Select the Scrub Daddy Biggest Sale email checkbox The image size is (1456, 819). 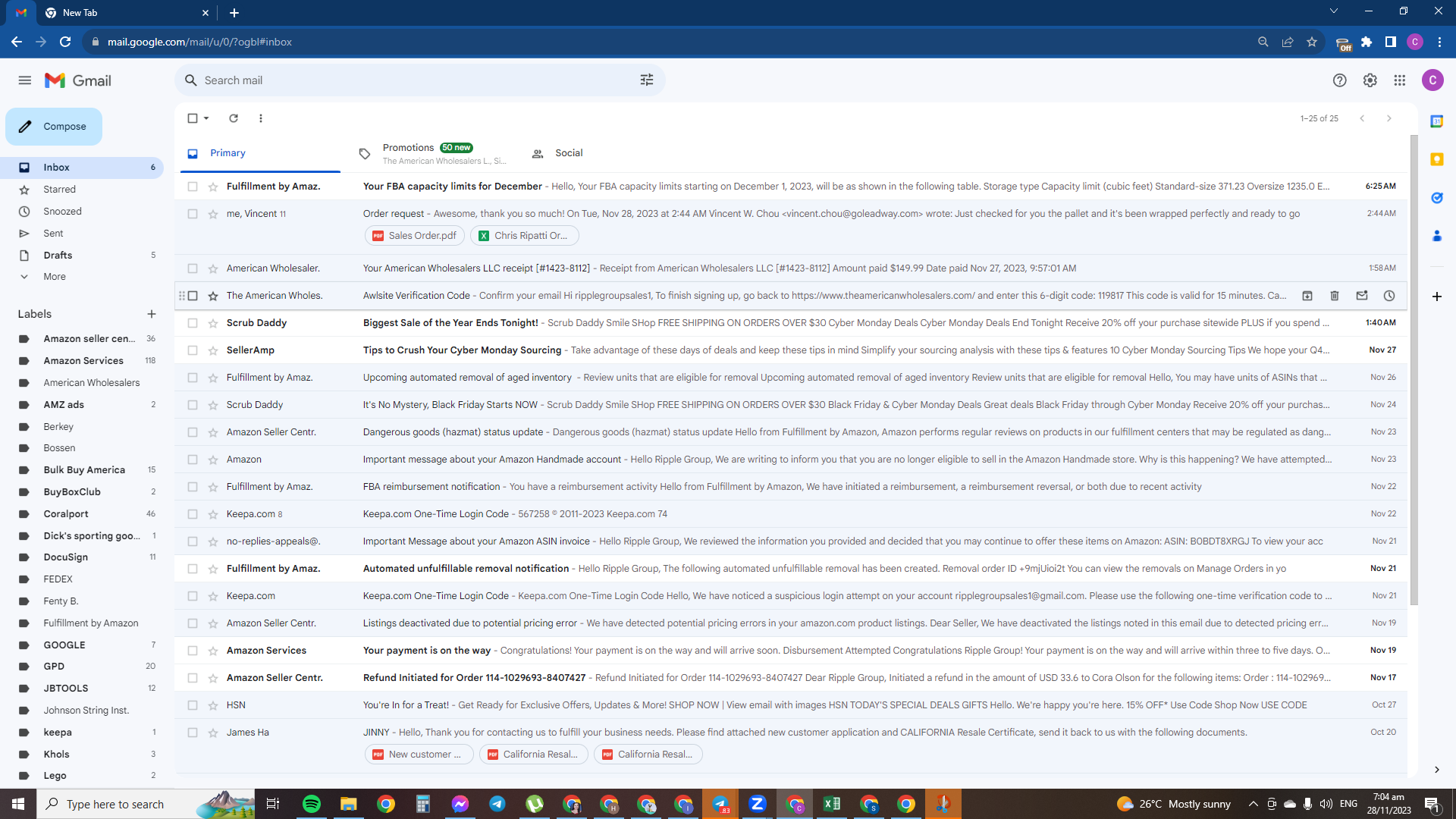click(193, 323)
